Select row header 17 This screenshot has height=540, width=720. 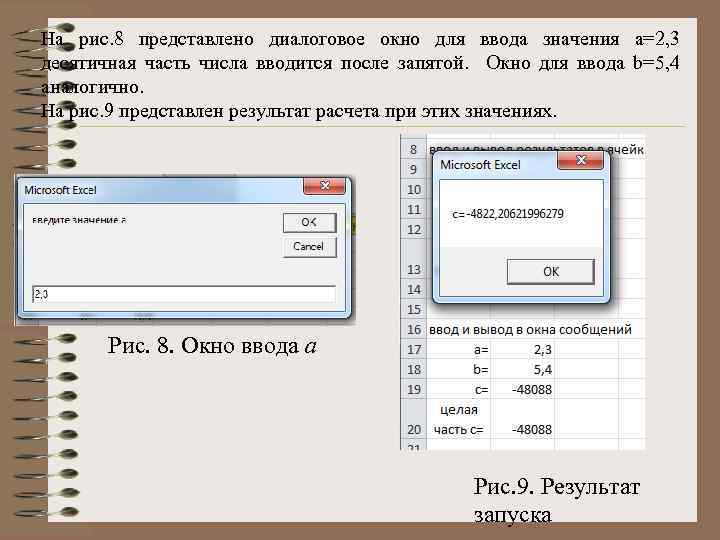(x=413, y=349)
